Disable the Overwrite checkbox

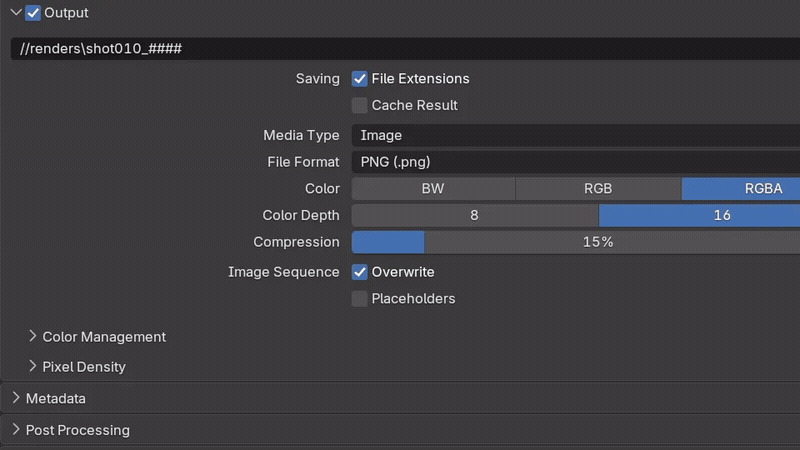360,272
